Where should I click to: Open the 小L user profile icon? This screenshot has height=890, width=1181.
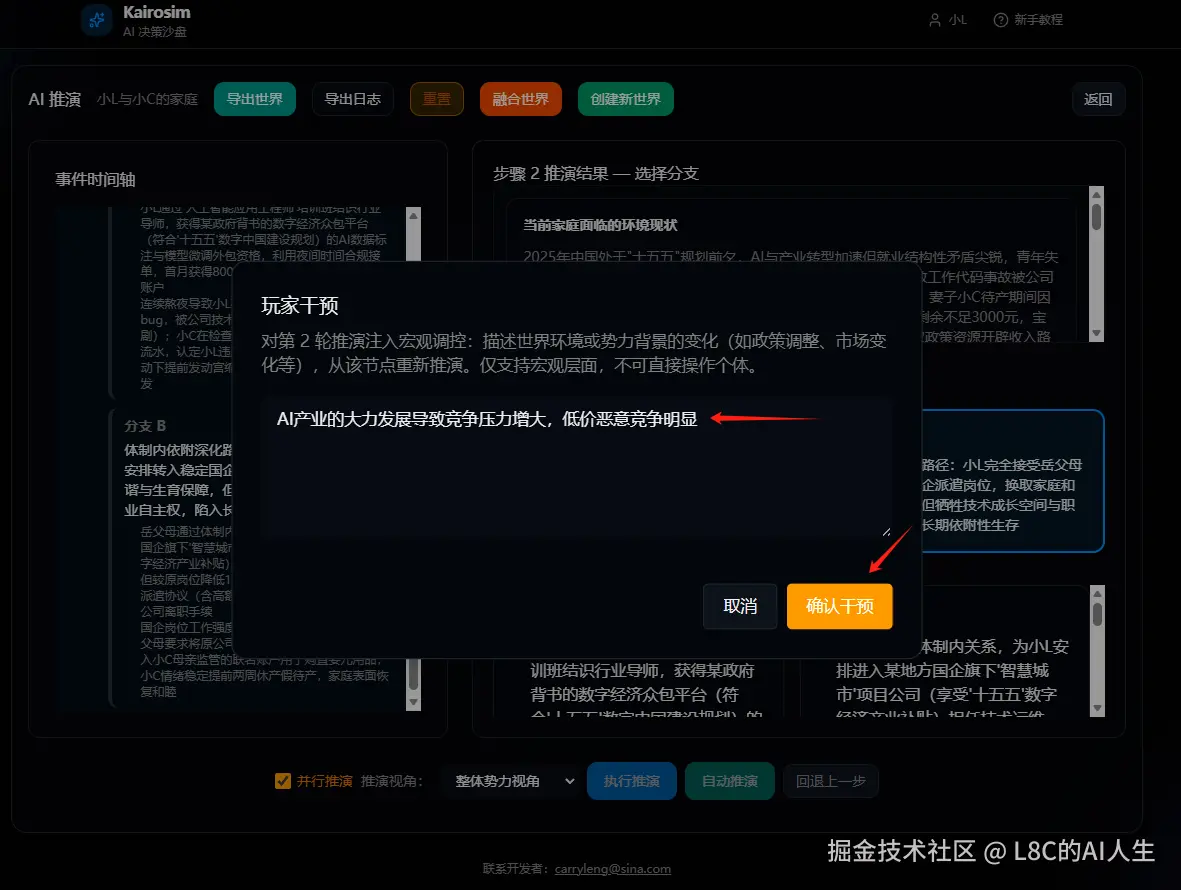(x=934, y=20)
